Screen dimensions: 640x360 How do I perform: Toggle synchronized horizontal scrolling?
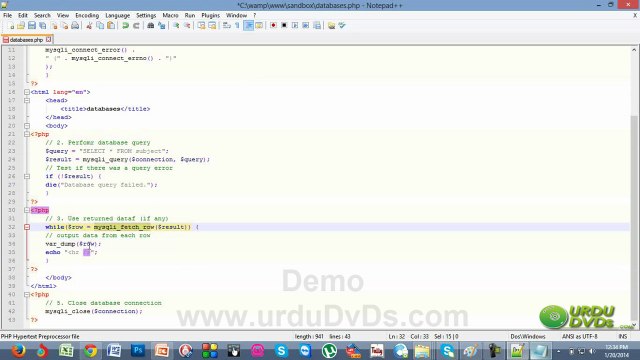tap(212, 26)
